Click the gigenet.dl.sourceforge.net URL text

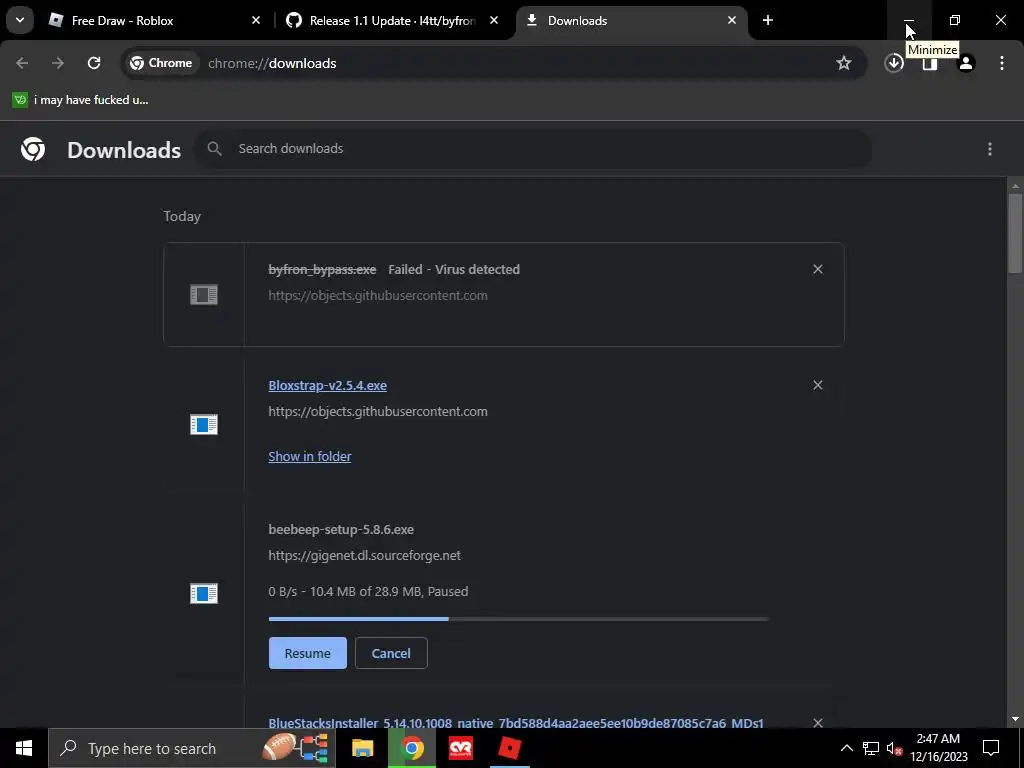(x=364, y=555)
